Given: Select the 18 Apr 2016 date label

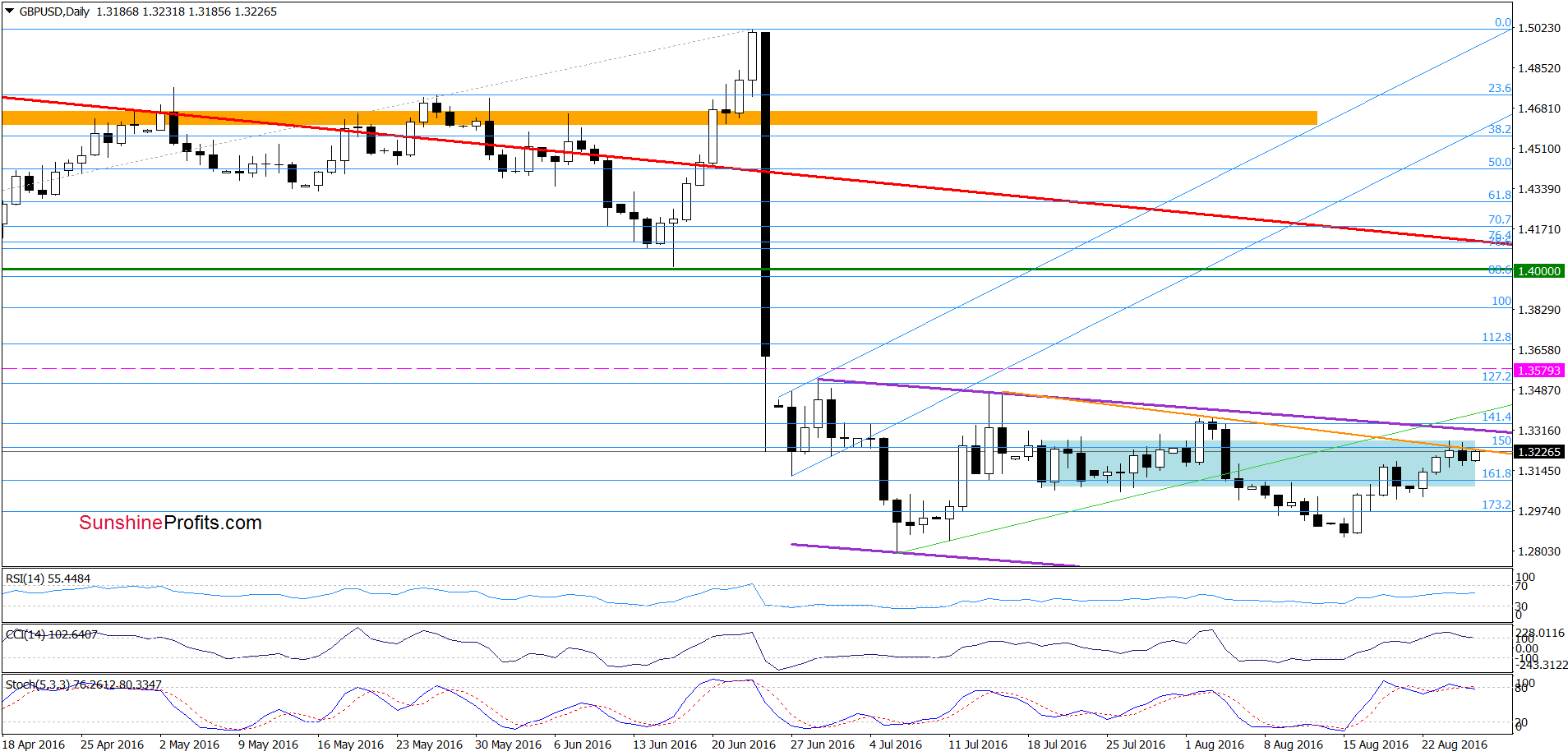Looking at the screenshot, I should (x=34, y=744).
